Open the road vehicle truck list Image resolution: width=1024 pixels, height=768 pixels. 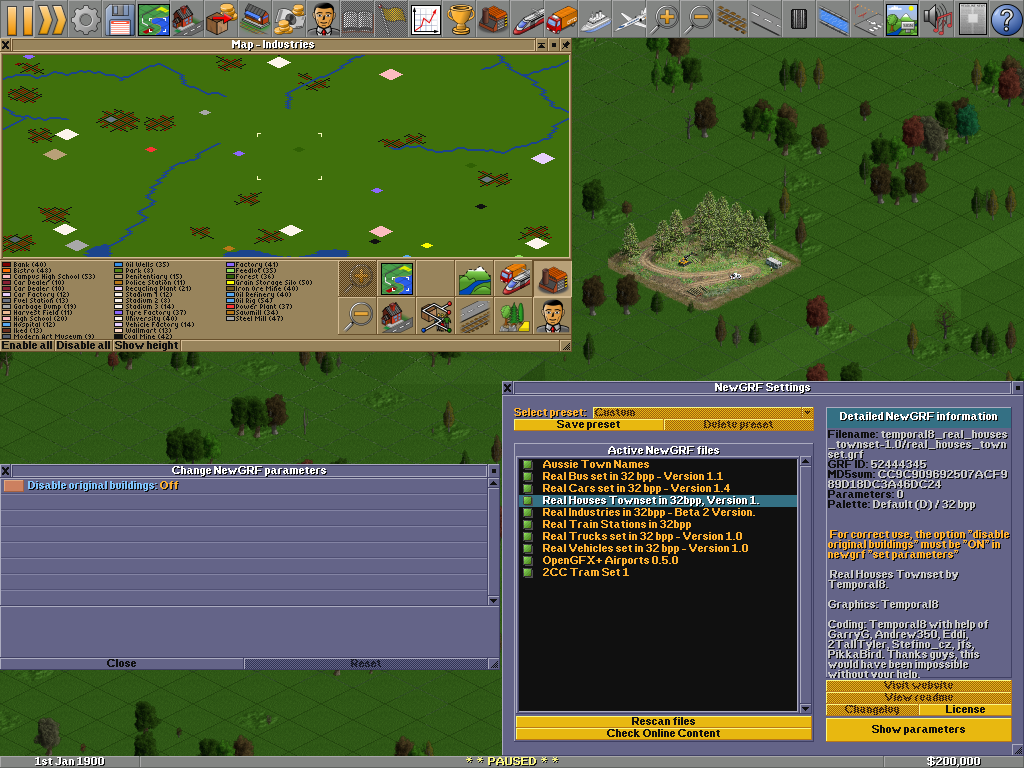click(561, 18)
